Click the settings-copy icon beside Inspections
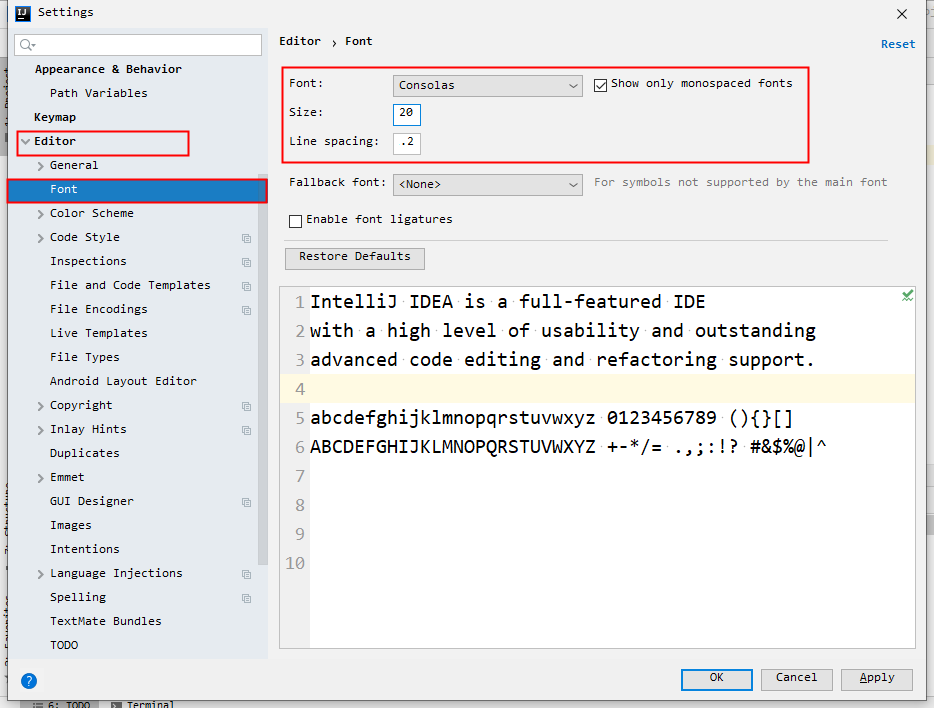This screenshot has width=934, height=708. tap(246, 262)
